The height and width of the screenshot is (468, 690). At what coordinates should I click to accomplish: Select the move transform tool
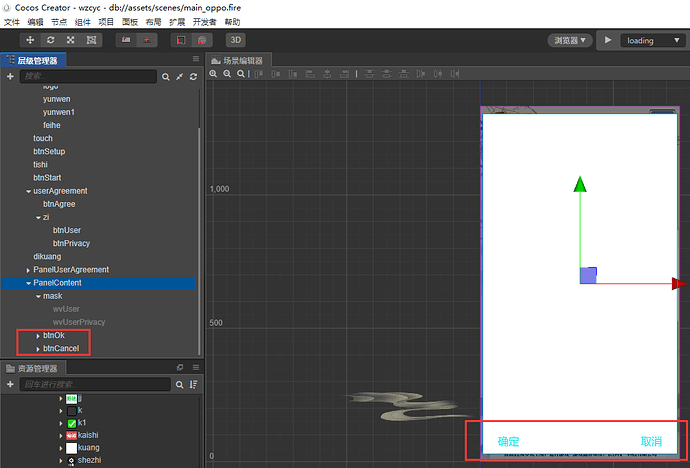point(30,40)
